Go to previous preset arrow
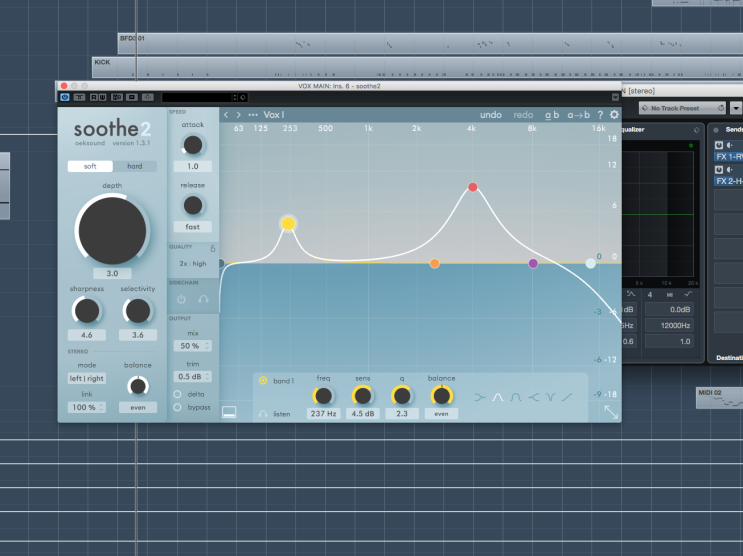 coord(226,115)
